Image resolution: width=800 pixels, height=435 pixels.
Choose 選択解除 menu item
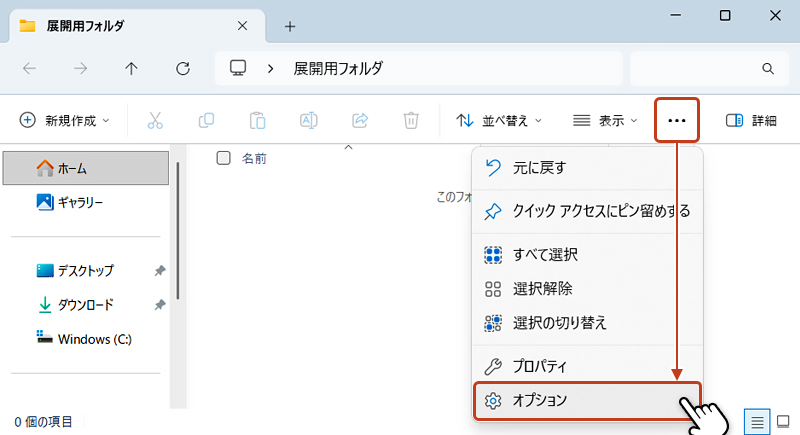pos(588,289)
